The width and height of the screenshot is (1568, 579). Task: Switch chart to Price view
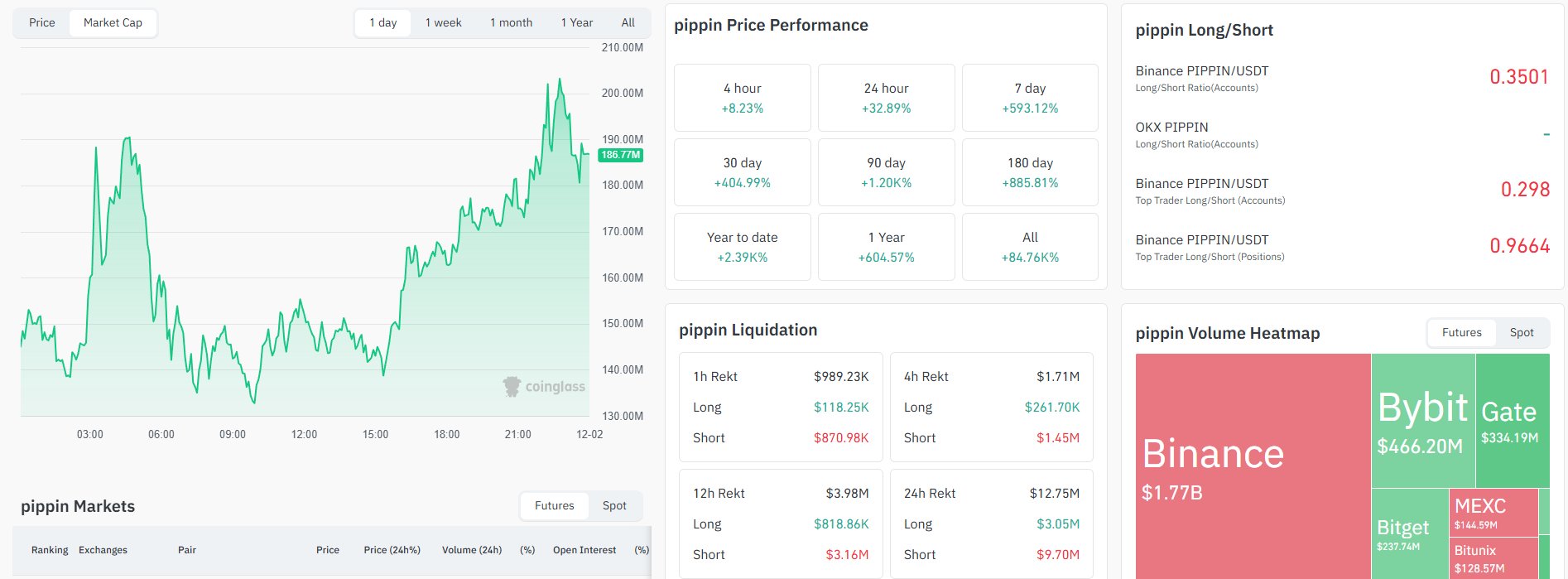pyautogui.click(x=42, y=23)
